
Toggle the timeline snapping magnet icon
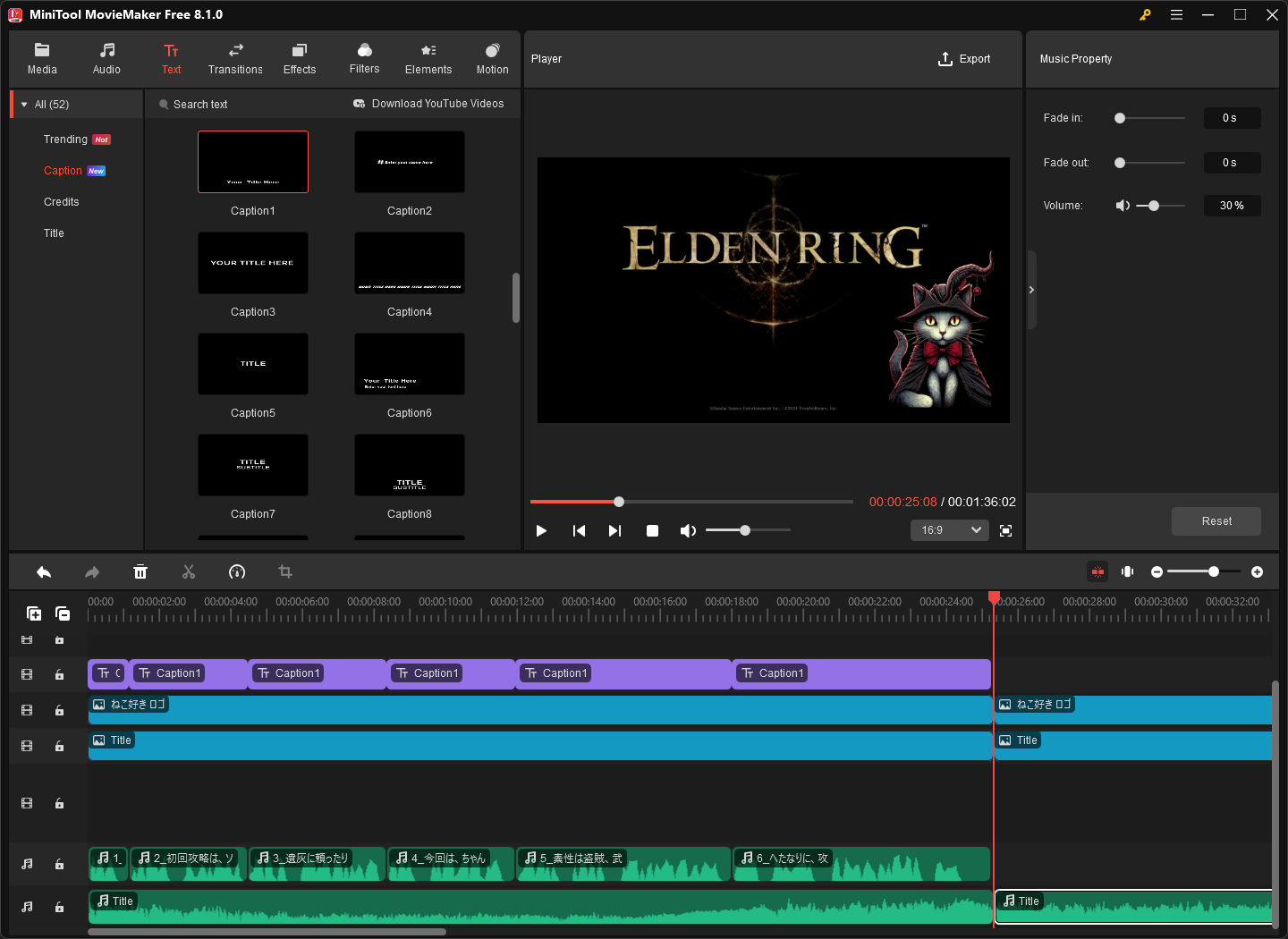click(x=1097, y=571)
